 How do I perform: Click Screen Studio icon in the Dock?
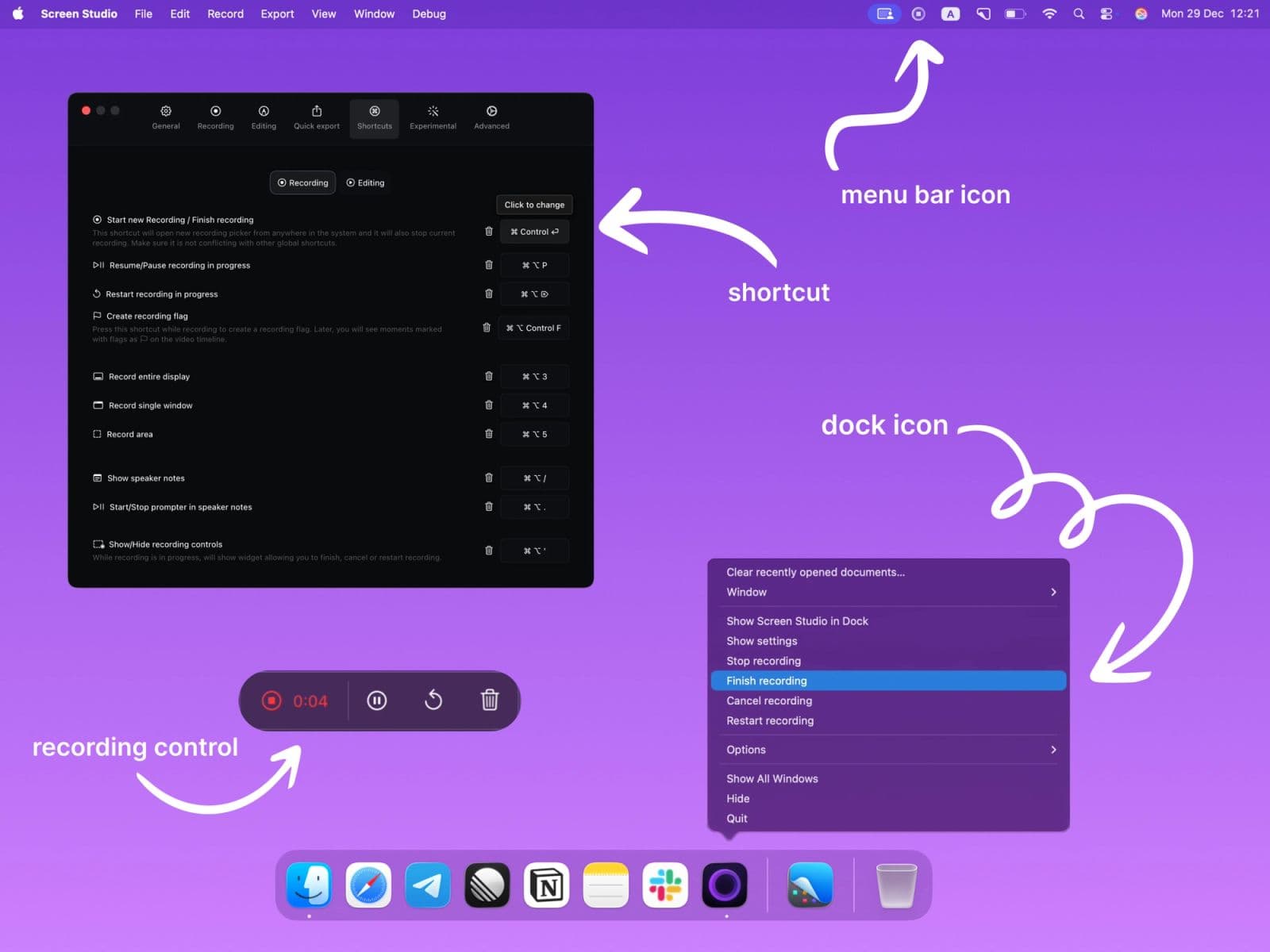(725, 885)
